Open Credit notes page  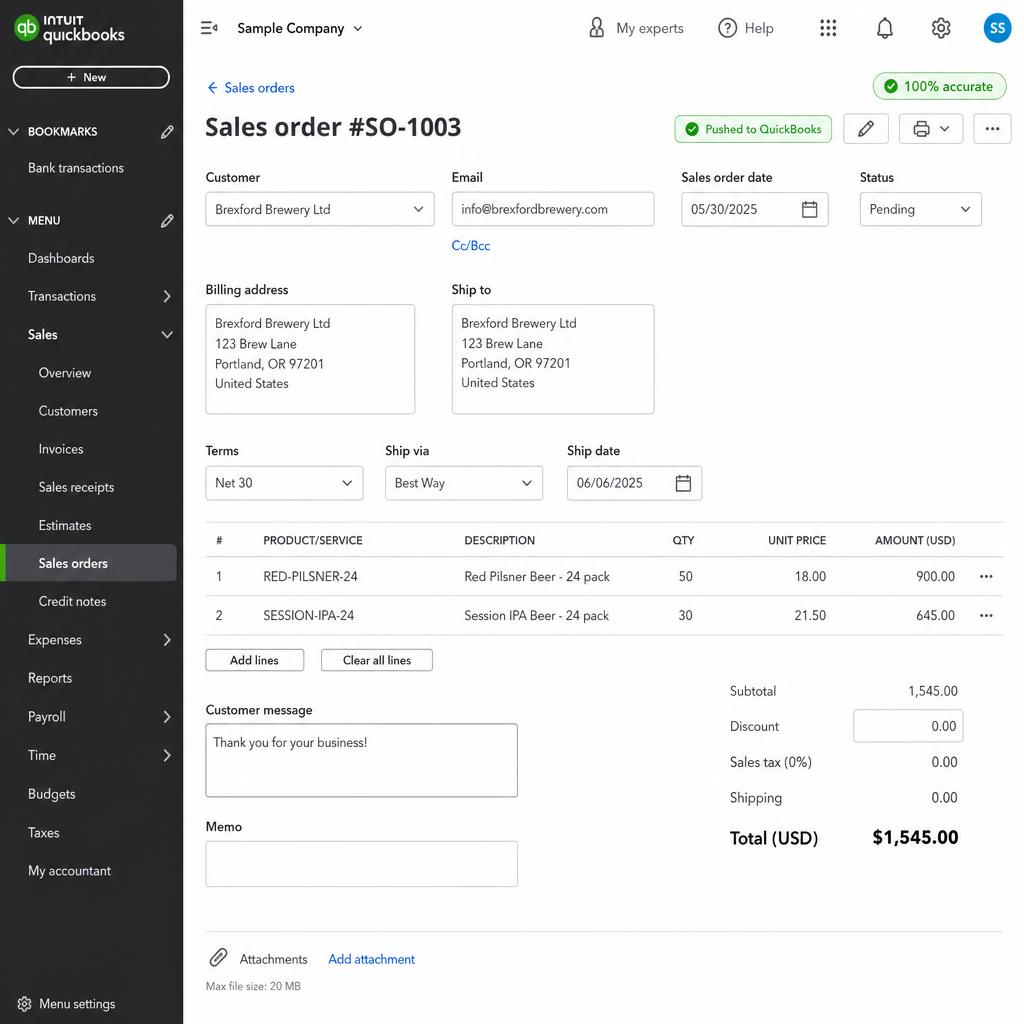tap(72, 601)
